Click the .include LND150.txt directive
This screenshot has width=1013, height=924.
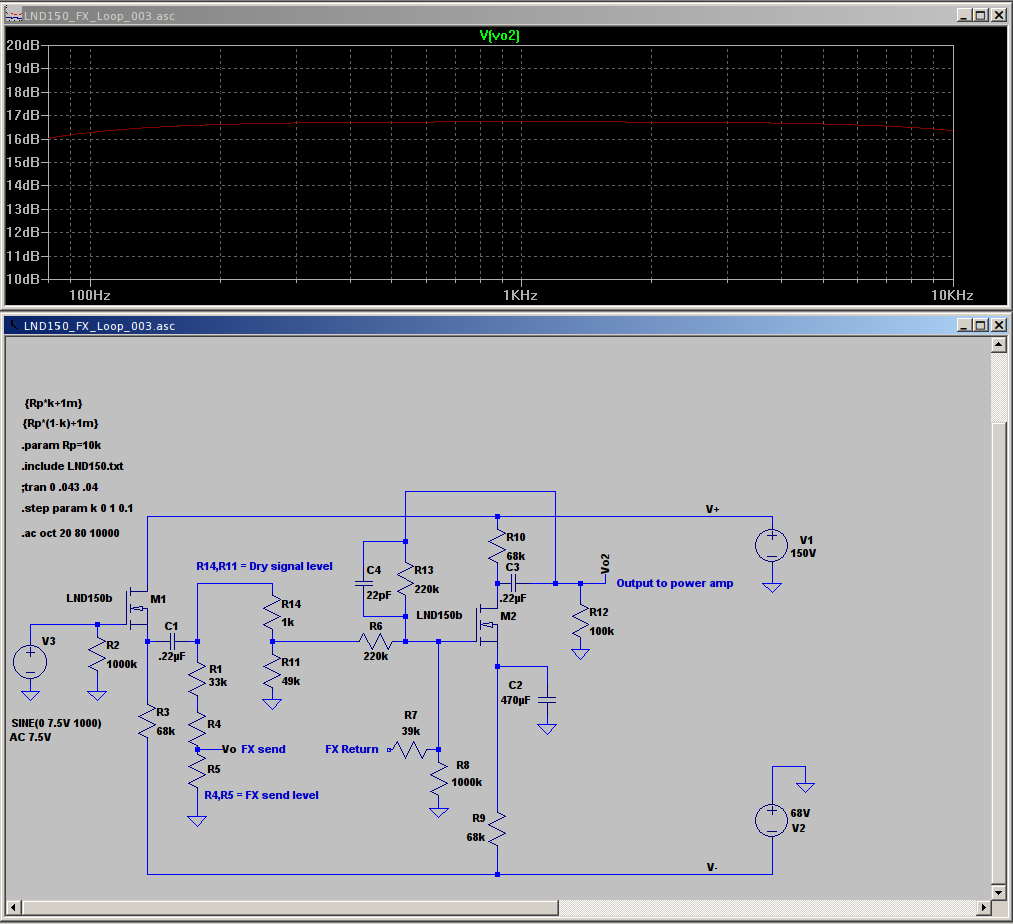[72, 466]
